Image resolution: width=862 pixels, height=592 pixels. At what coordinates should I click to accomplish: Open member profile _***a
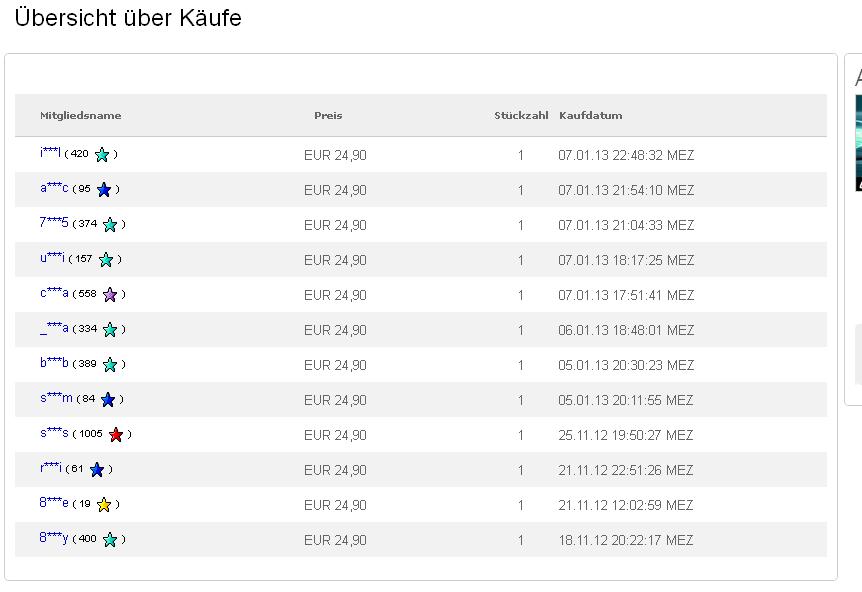[x=54, y=328]
